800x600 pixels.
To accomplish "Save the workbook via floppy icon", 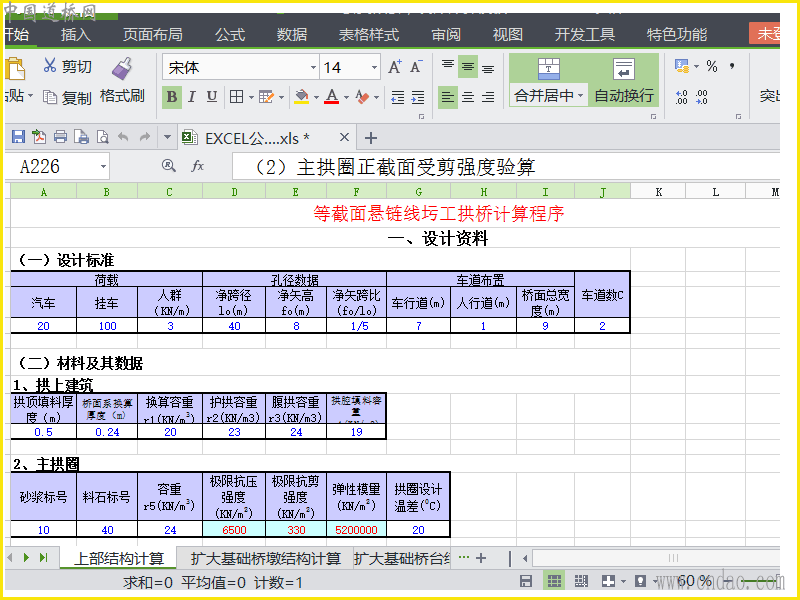I will (18, 137).
